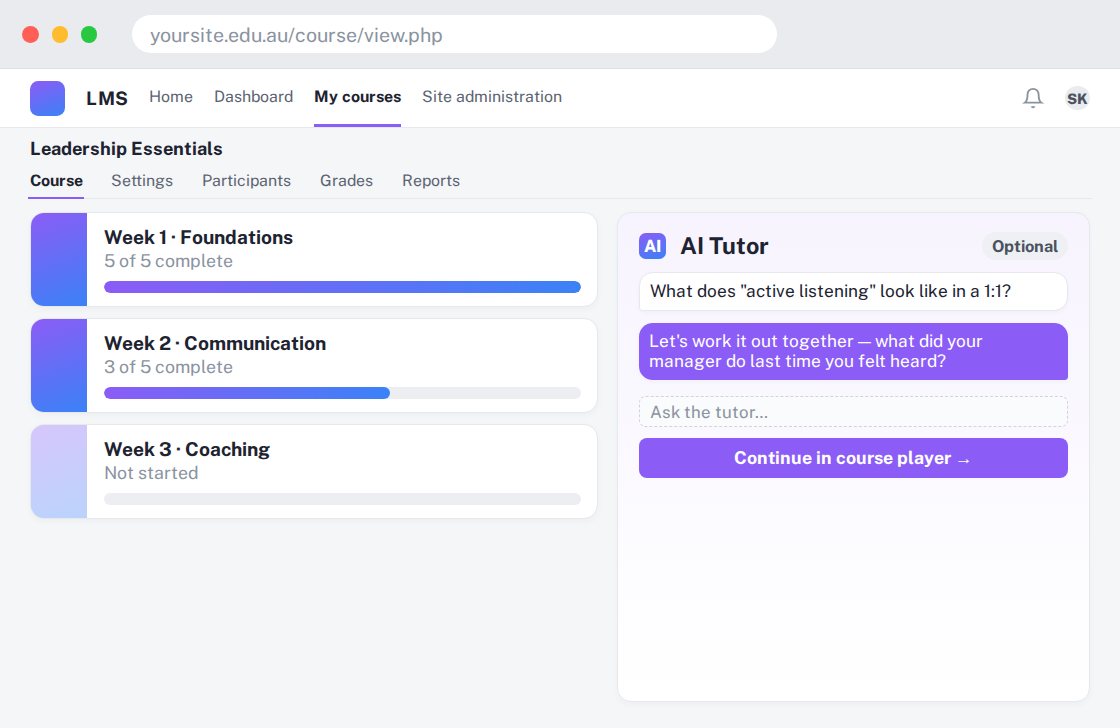Open Site administration
Image resolution: width=1120 pixels, height=728 pixels.
pyautogui.click(x=492, y=96)
